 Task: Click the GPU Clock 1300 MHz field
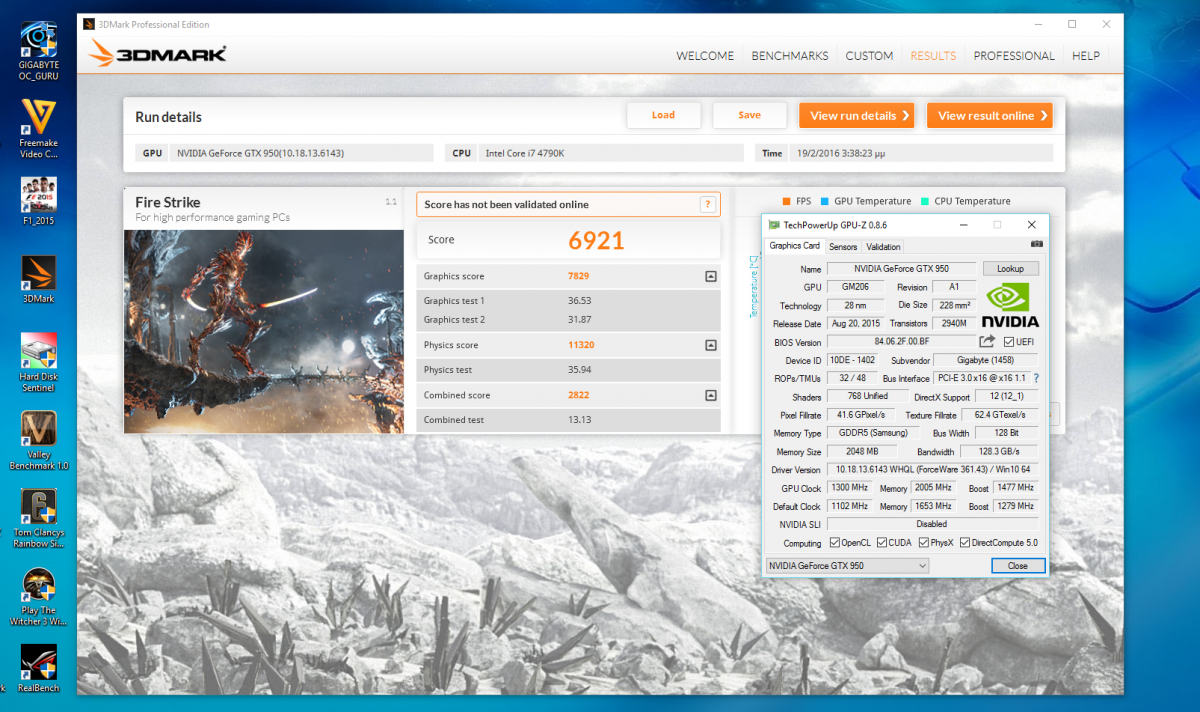(x=851, y=488)
